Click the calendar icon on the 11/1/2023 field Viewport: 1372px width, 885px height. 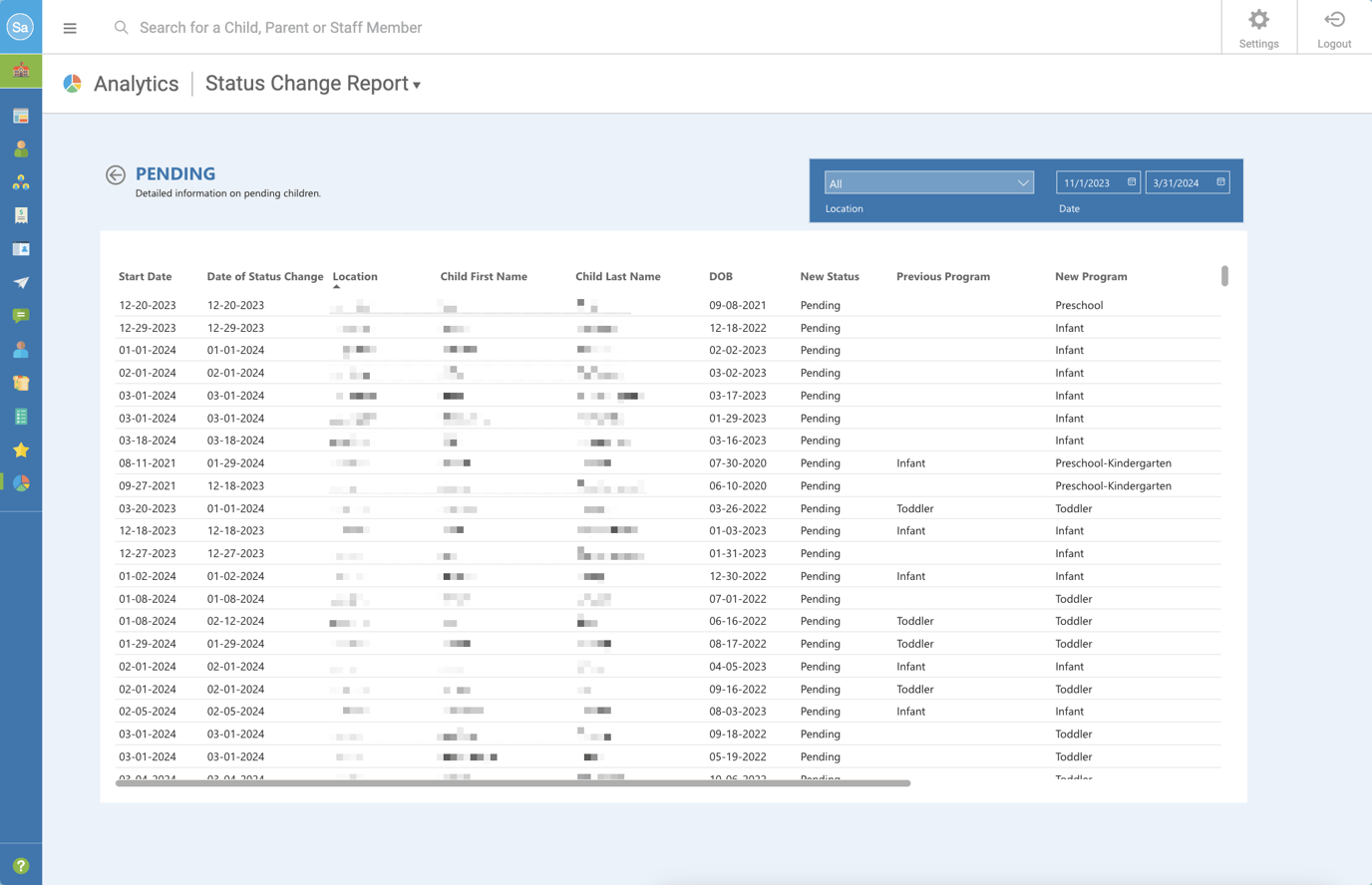(x=1130, y=182)
